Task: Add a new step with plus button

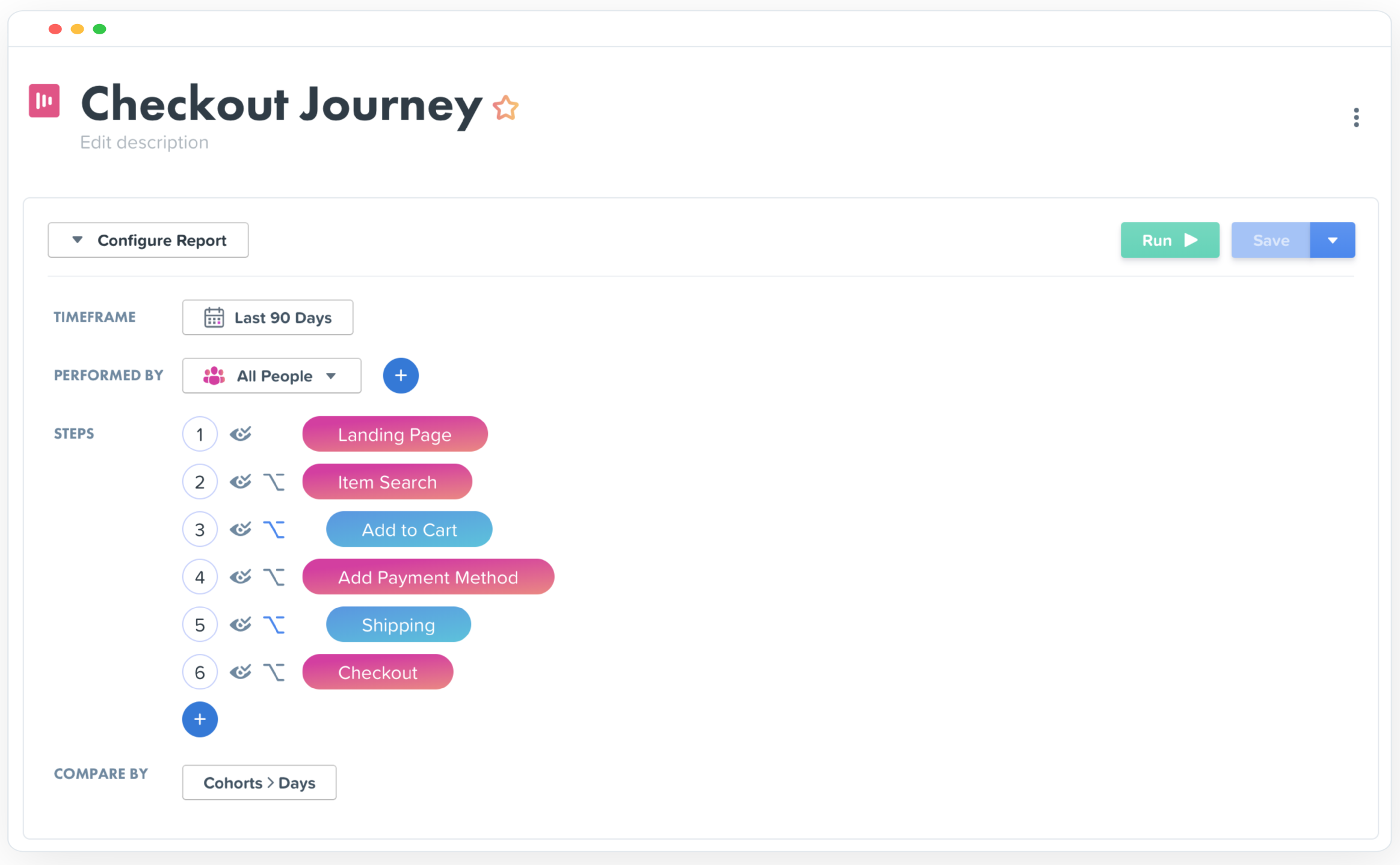Action: point(200,719)
